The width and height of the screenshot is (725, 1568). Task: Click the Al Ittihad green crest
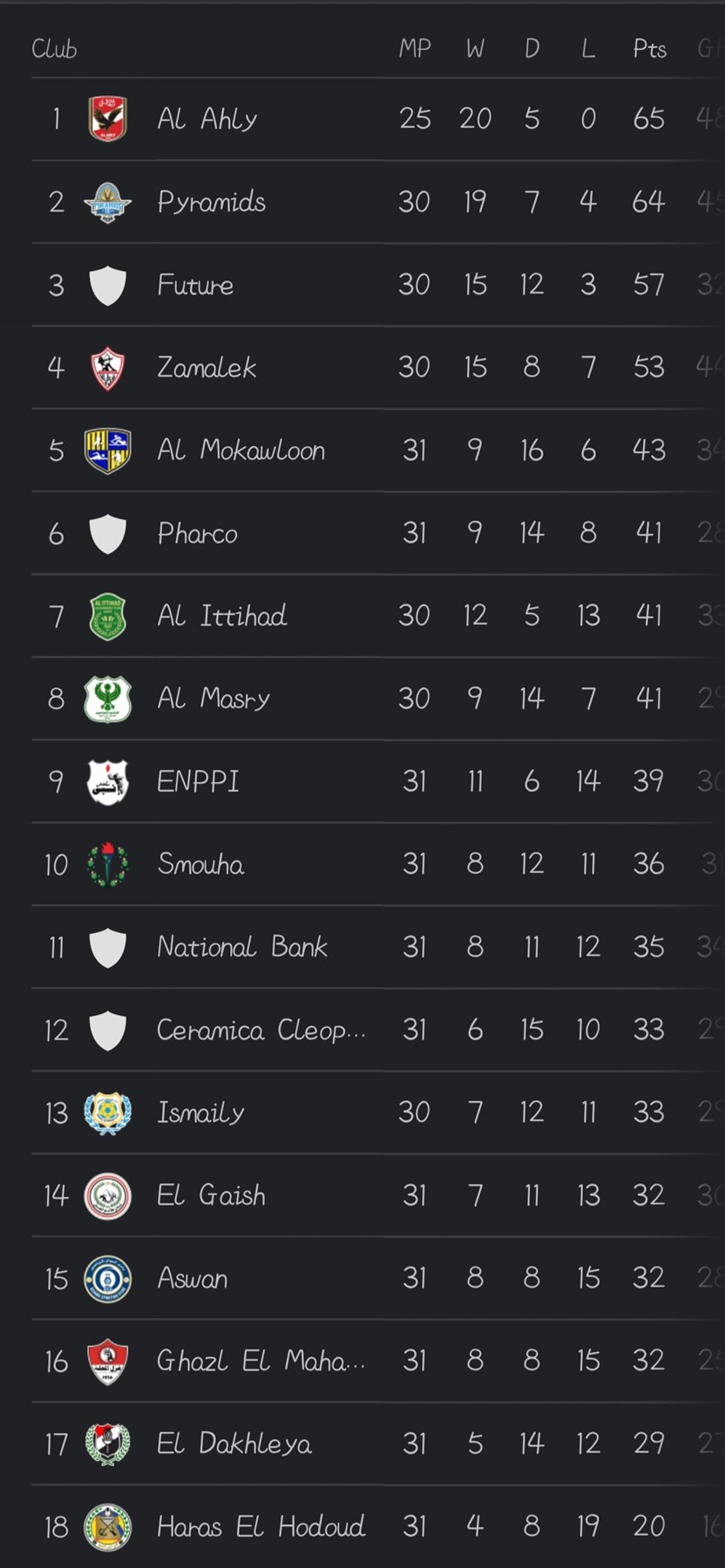tap(108, 616)
